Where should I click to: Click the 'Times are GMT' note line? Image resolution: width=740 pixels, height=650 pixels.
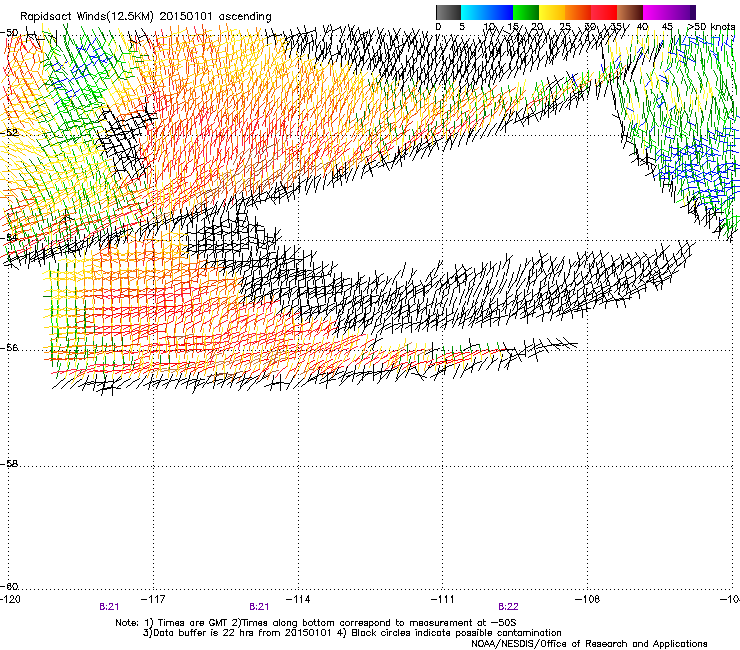pos(316,623)
